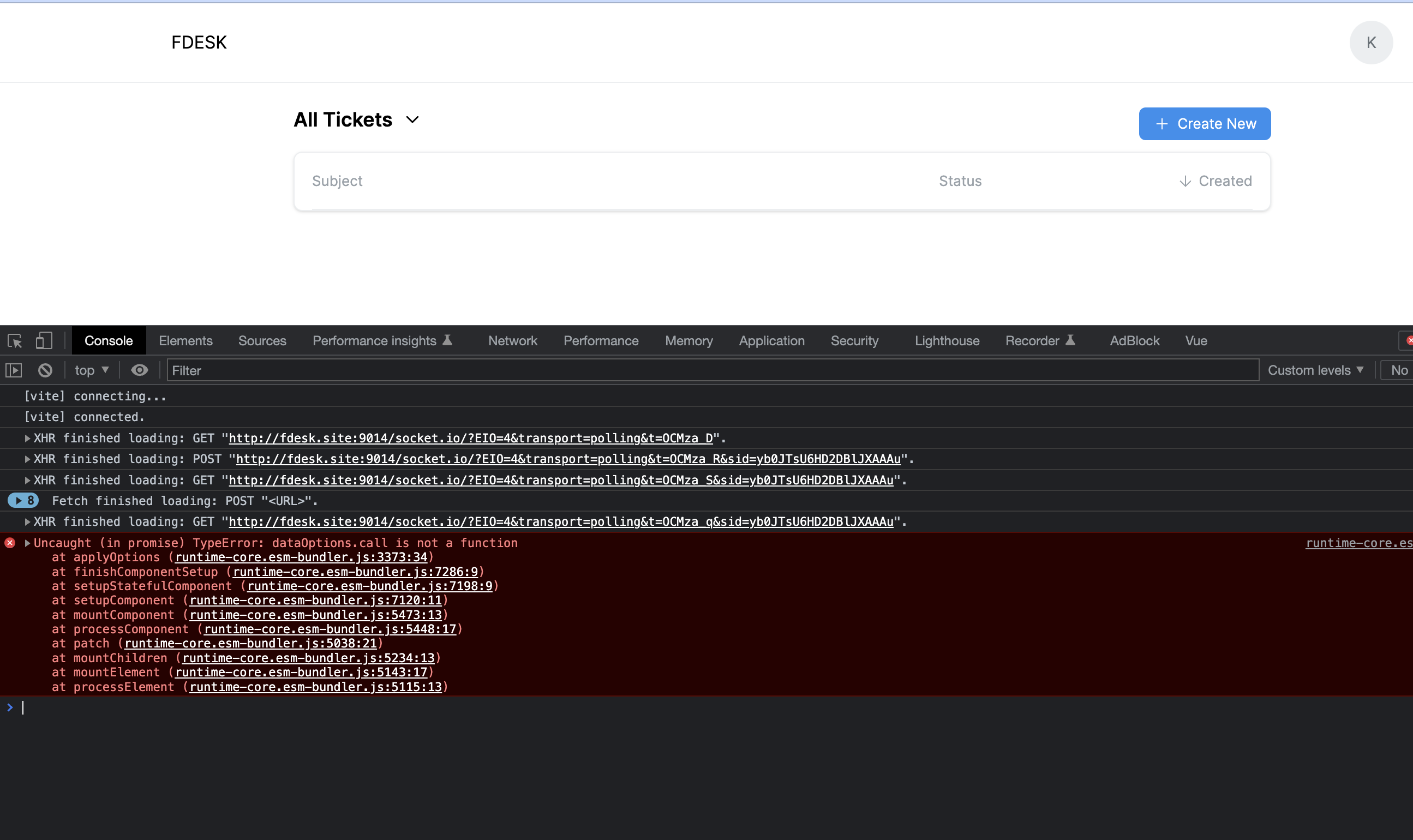Viewport: 1413px width, 840px height.
Task: Click the Recorder flask icon
Action: coord(1071,340)
